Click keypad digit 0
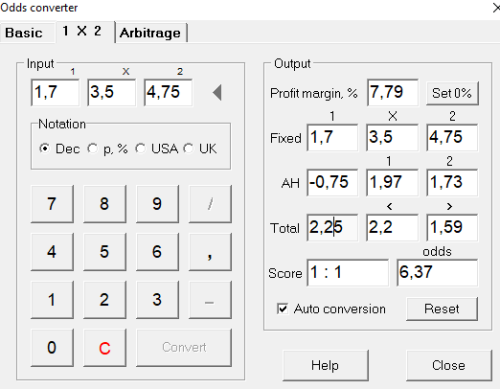 pyautogui.click(x=52, y=348)
